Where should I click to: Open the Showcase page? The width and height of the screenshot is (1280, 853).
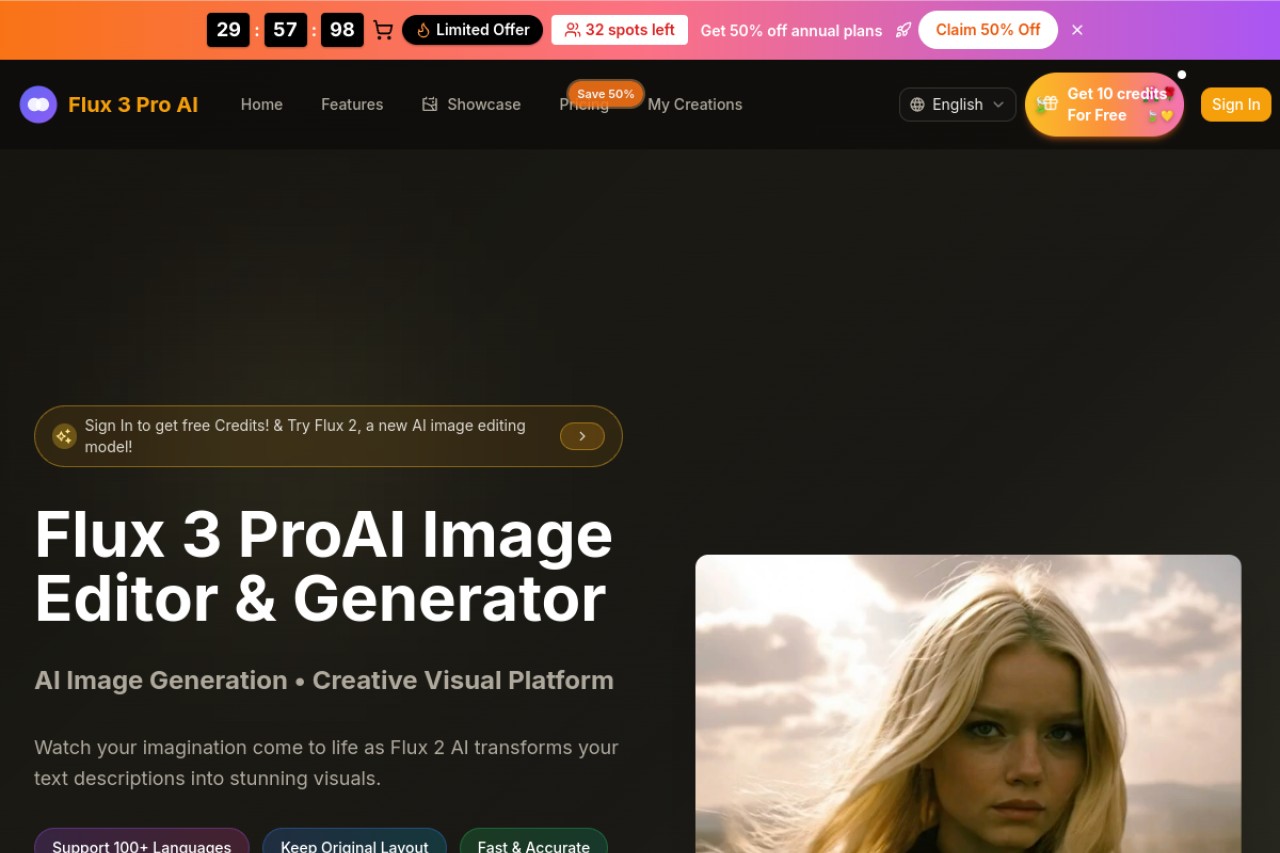coord(472,104)
